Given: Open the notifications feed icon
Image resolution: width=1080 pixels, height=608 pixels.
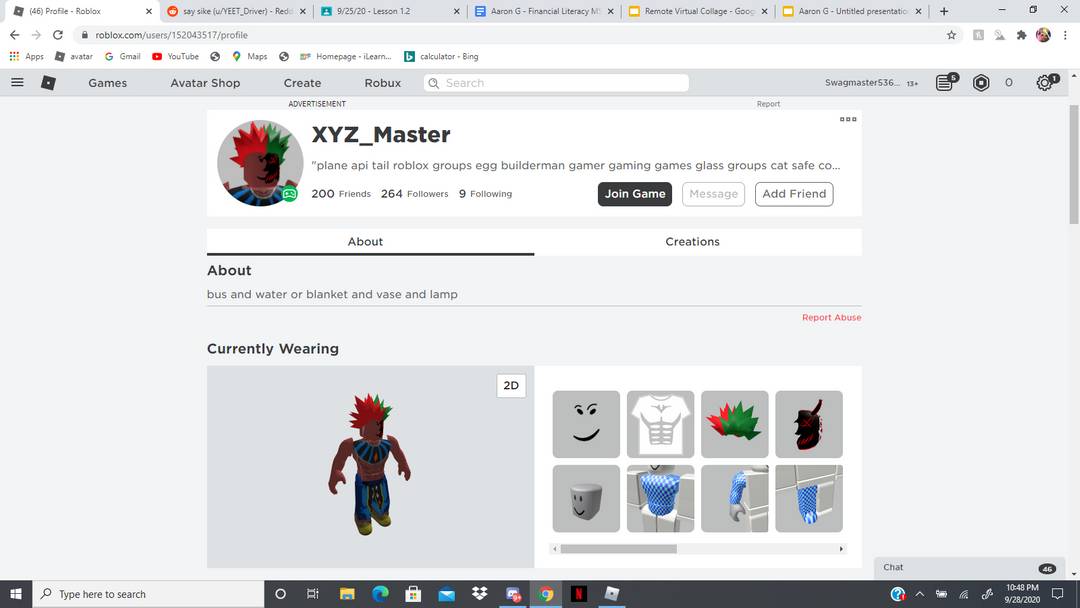Looking at the screenshot, I should coord(945,83).
